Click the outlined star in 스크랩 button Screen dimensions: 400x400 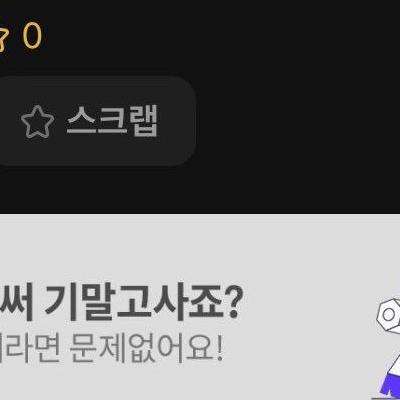point(37,122)
